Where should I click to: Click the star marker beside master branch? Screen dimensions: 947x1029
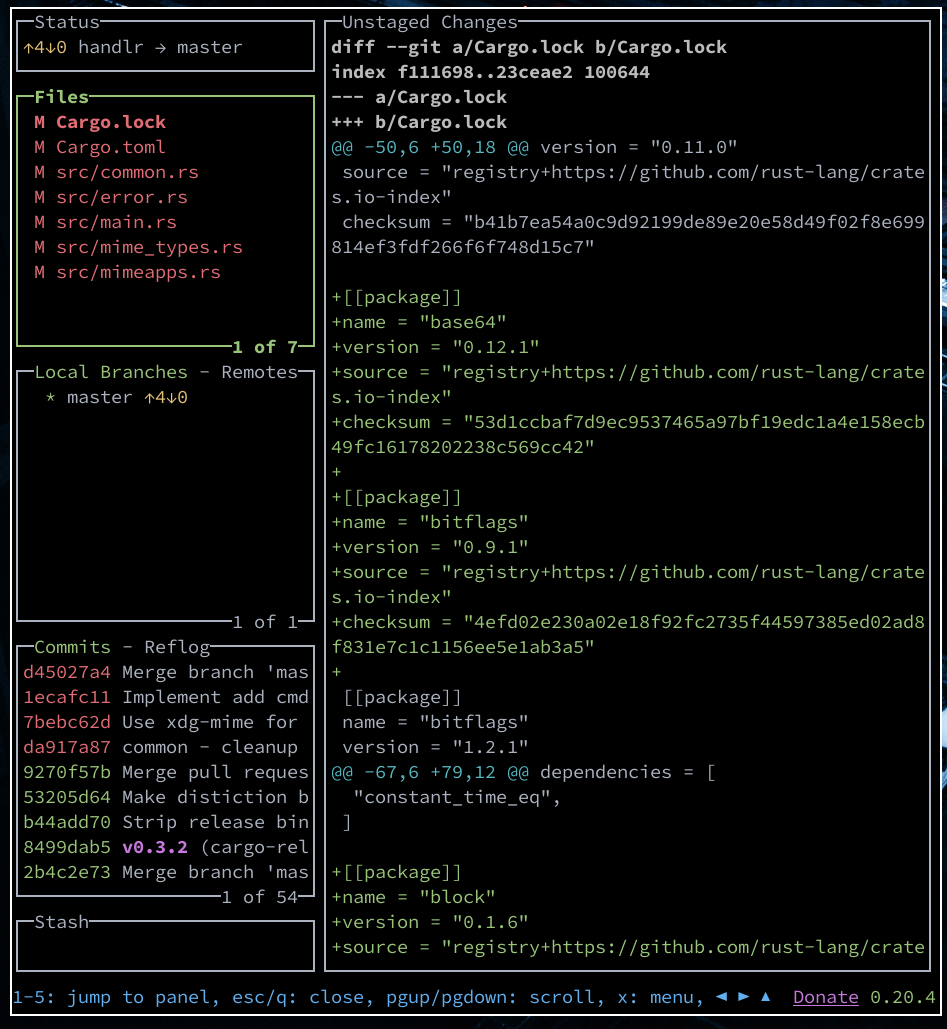pyautogui.click(x=51, y=397)
